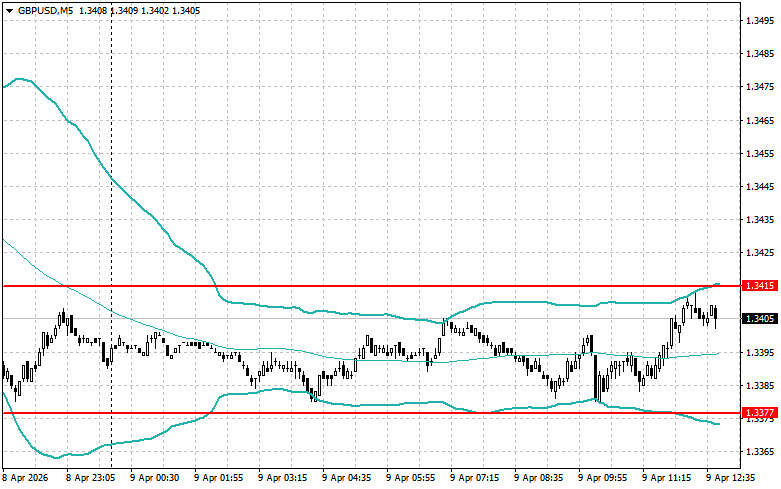Click the 1.3455 price axis label
This screenshot has height=489, width=781.
760,153
